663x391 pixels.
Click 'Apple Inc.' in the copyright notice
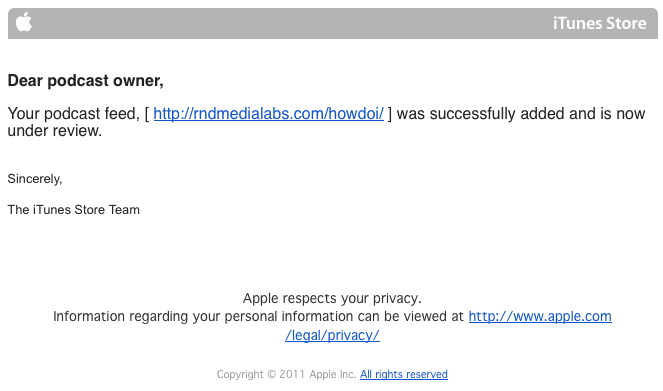coord(333,375)
